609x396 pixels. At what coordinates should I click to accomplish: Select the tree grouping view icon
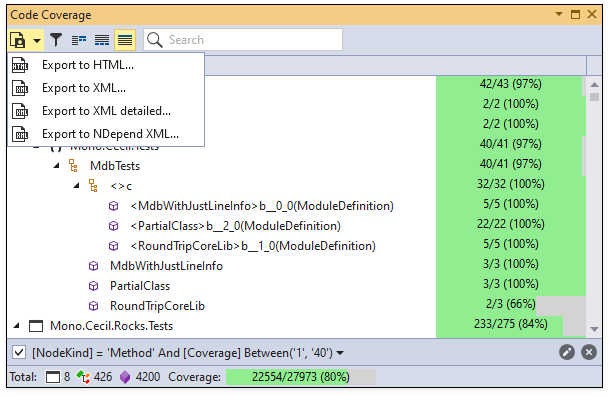[79, 40]
